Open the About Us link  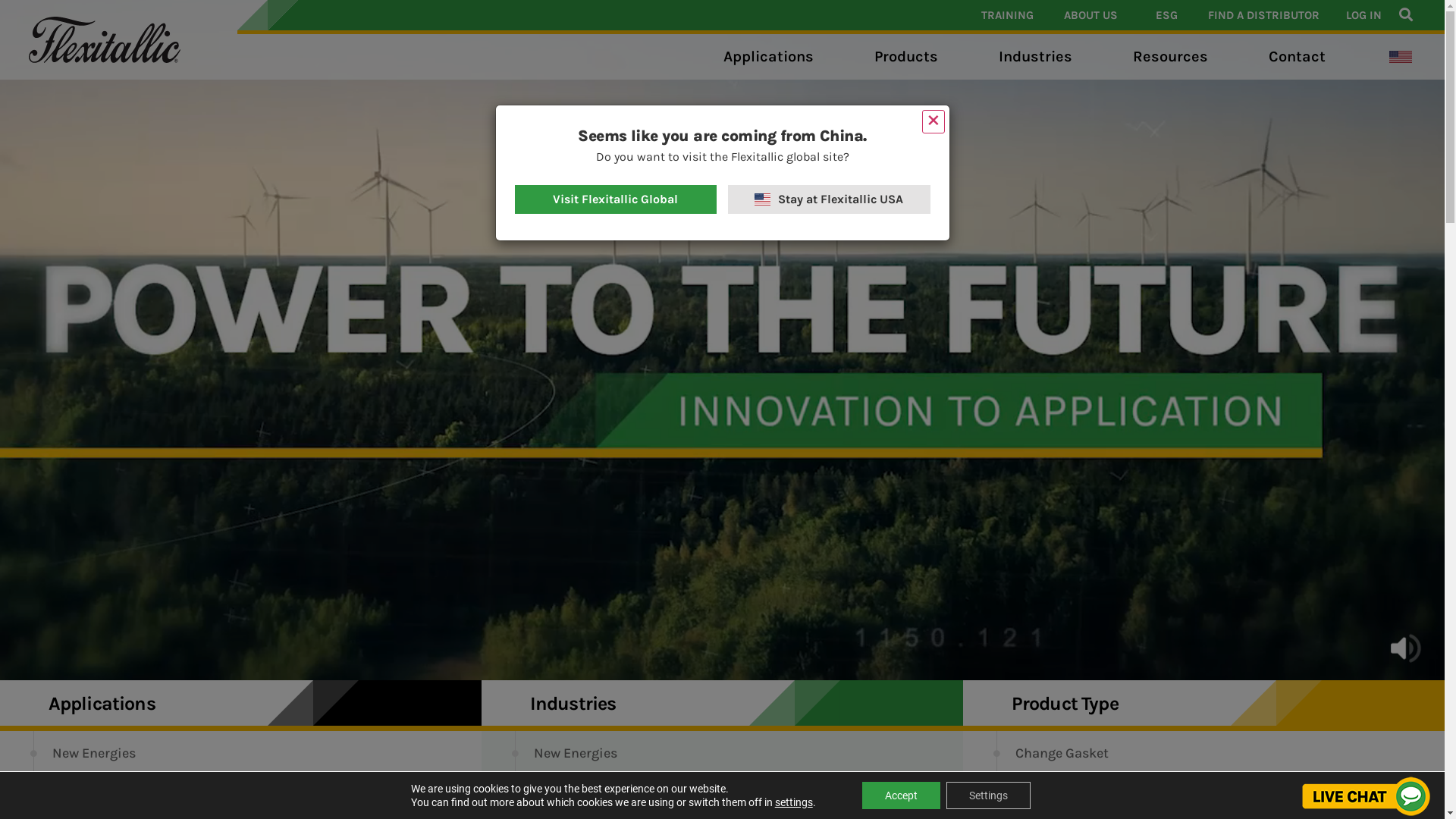(1090, 15)
